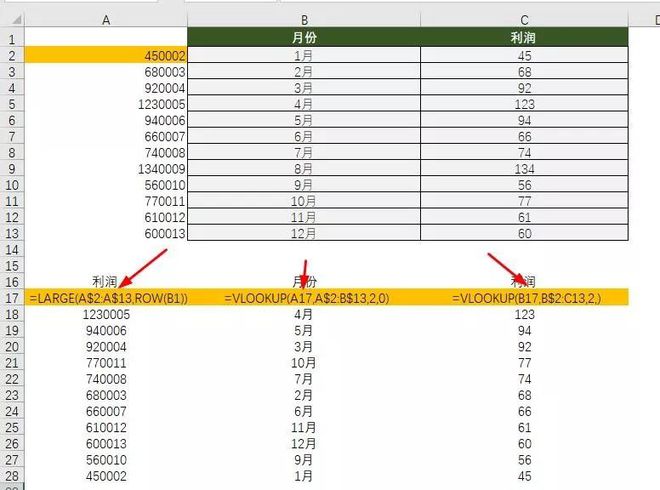Click the orange highlighted cell 450002
The image size is (660, 490).
coord(105,56)
